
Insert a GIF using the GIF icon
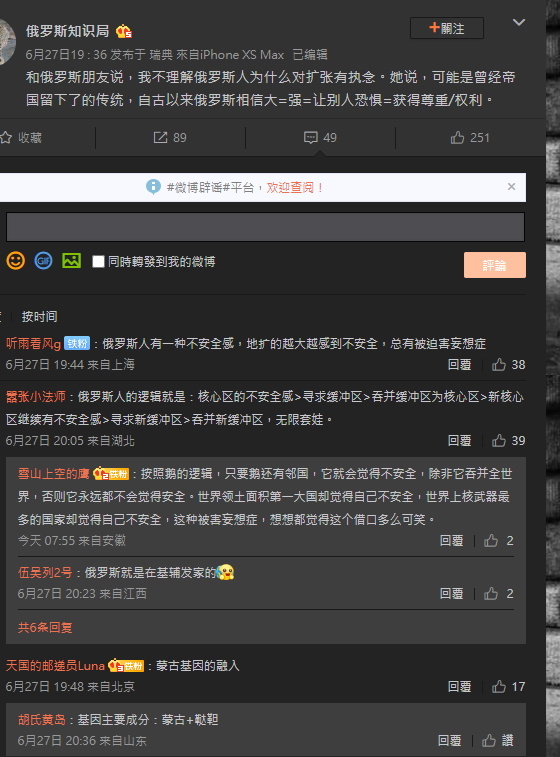pos(43,261)
